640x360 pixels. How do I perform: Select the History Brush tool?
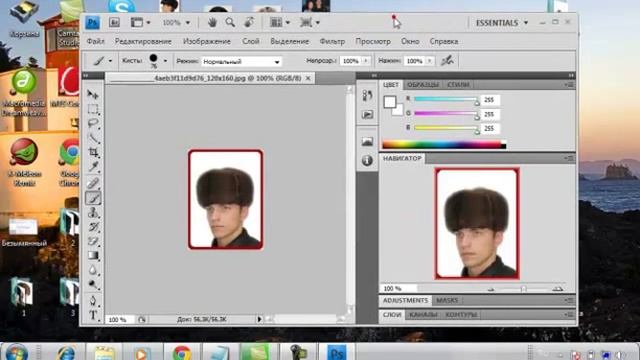tap(93, 227)
